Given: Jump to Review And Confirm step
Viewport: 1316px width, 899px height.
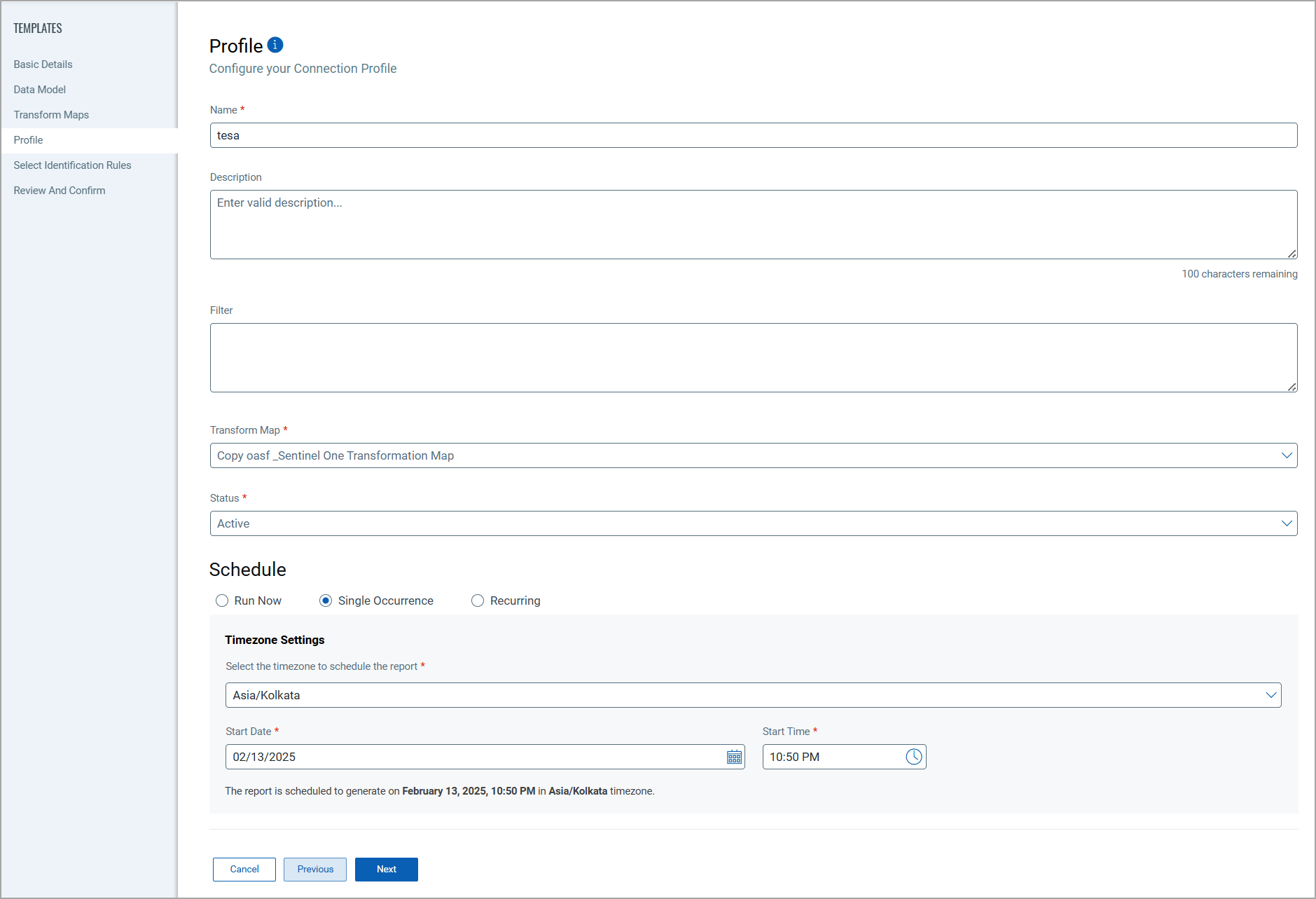Looking at the screenshot, I should (60, 191).
